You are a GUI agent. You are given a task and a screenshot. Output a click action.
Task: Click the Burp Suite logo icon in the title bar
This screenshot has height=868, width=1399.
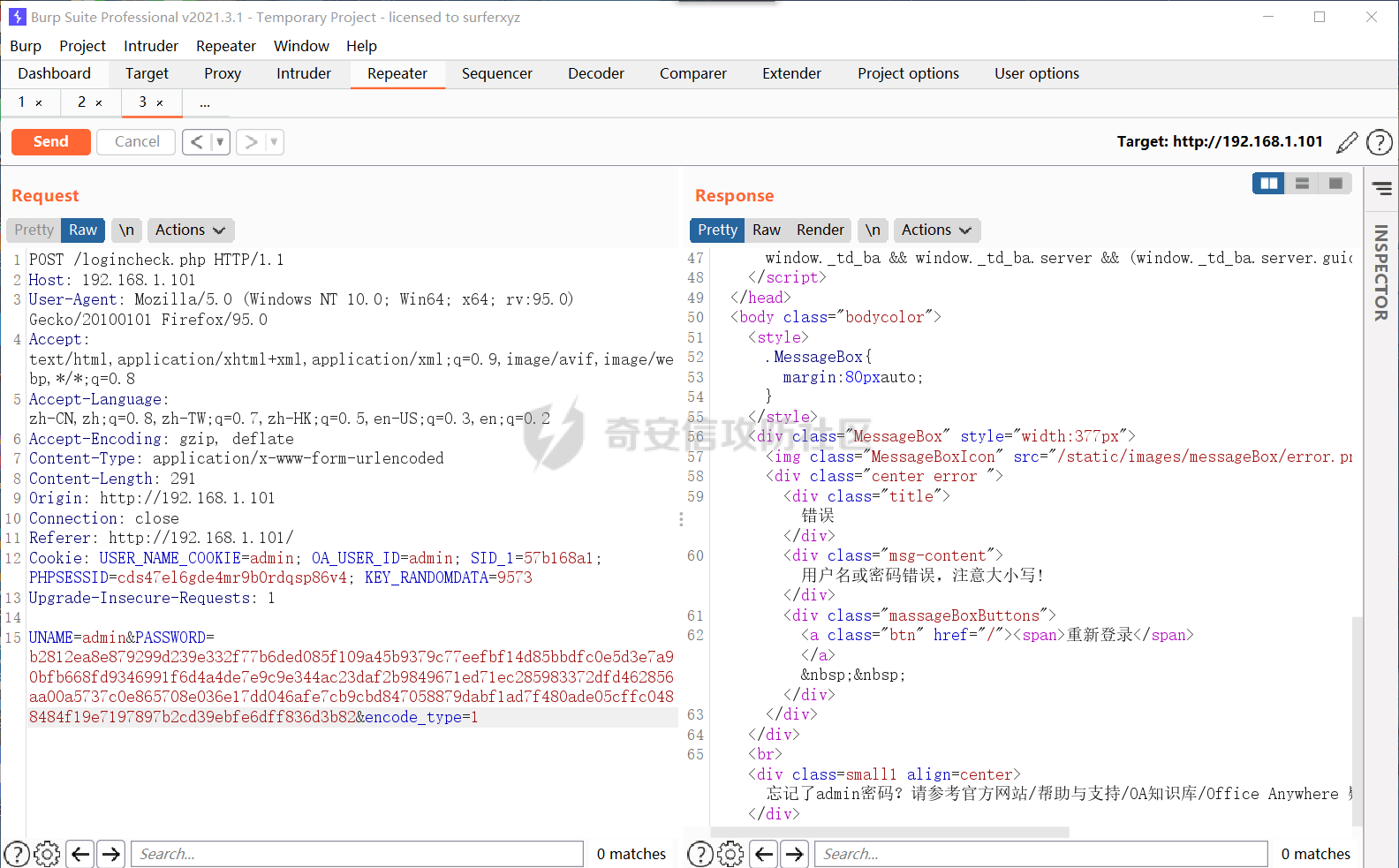click(x=17, y=17)
